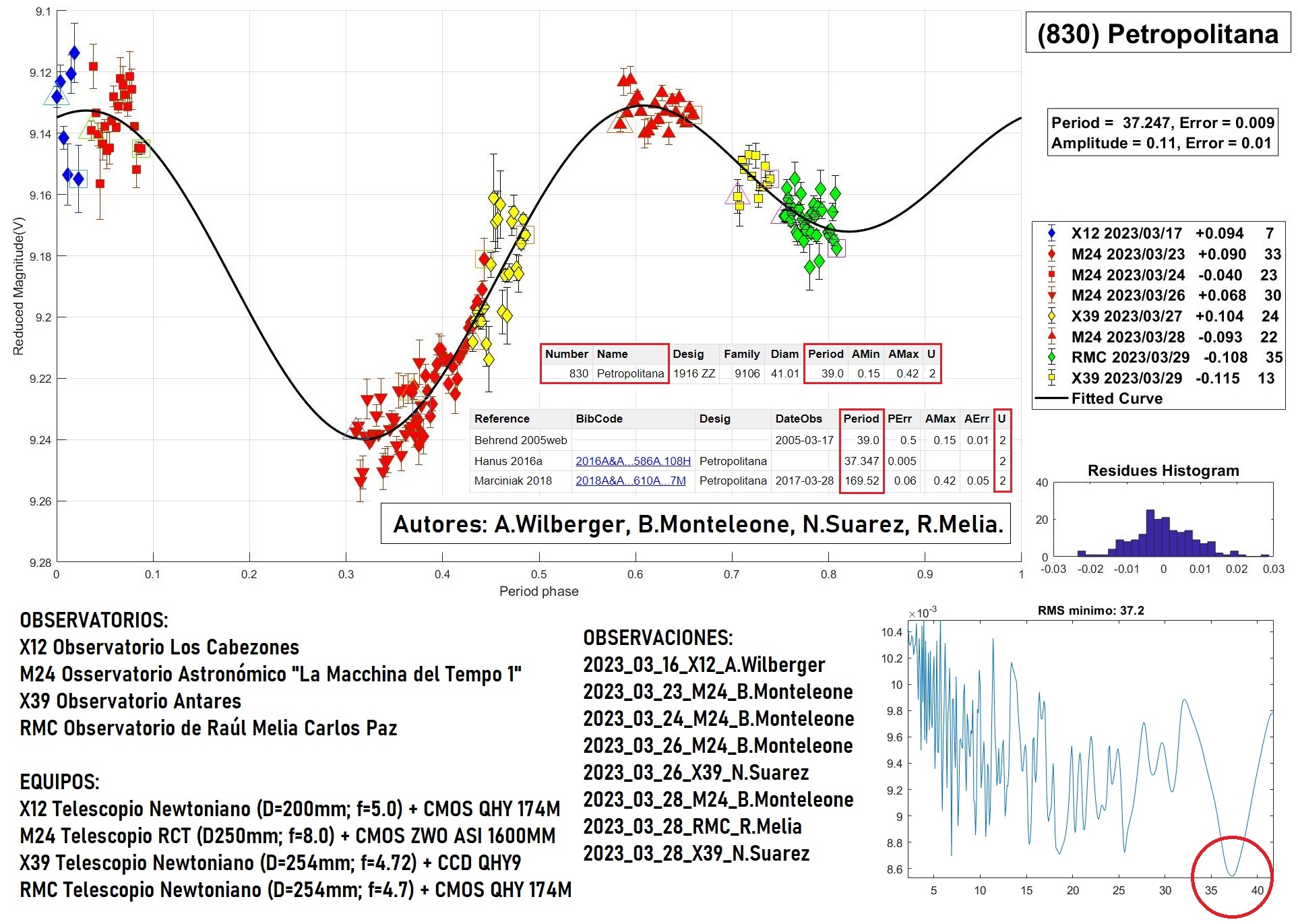The width and height of the screenshot is (1298, 924).
Task: Click the Behrend 2005web reference row
Action: click(x=520, y=440)
